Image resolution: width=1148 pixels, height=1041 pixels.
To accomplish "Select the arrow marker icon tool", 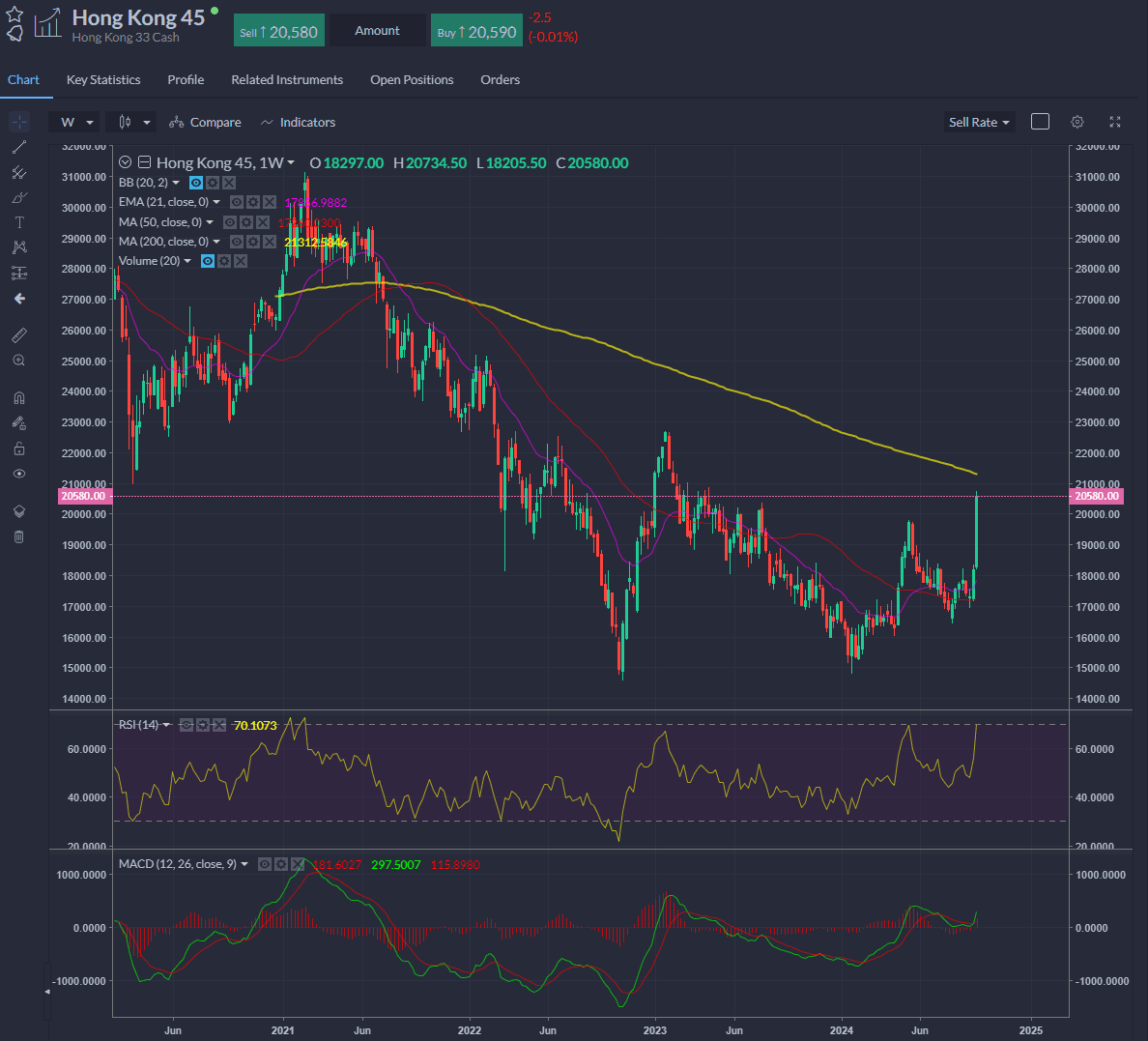I will [19, 298].
